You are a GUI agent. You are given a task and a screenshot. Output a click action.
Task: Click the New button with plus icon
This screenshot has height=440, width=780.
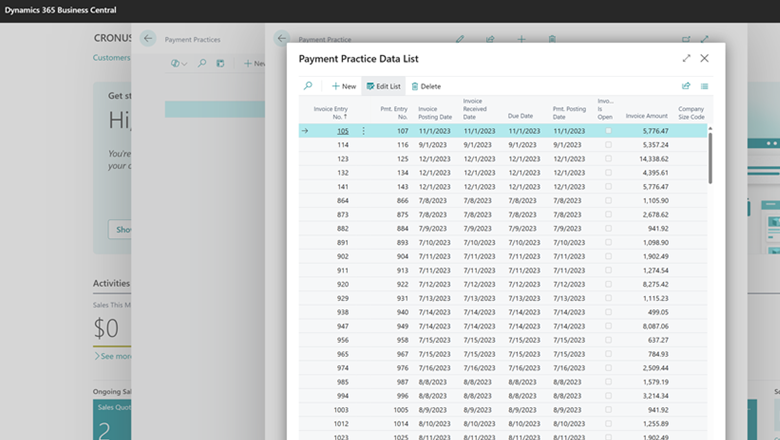343,86
